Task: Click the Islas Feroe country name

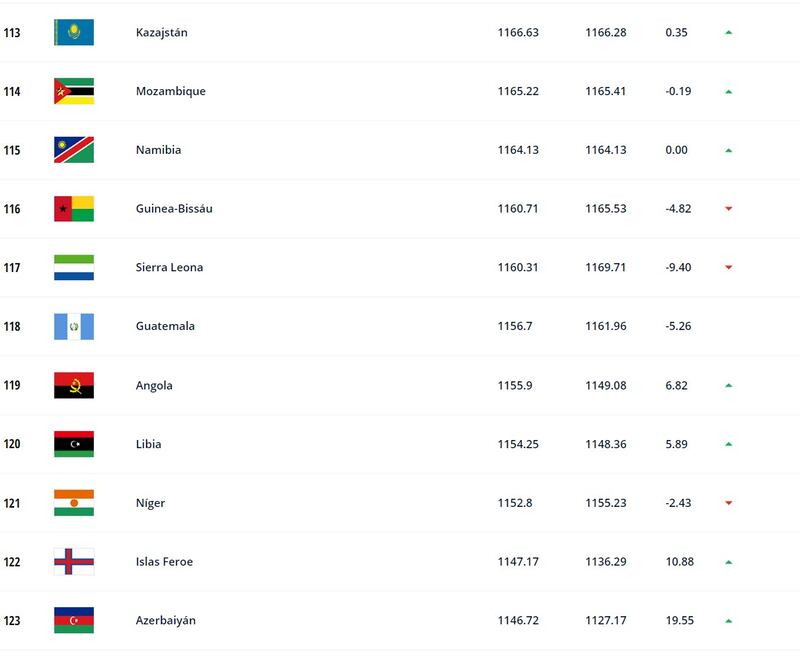Action: click(164, 561)
